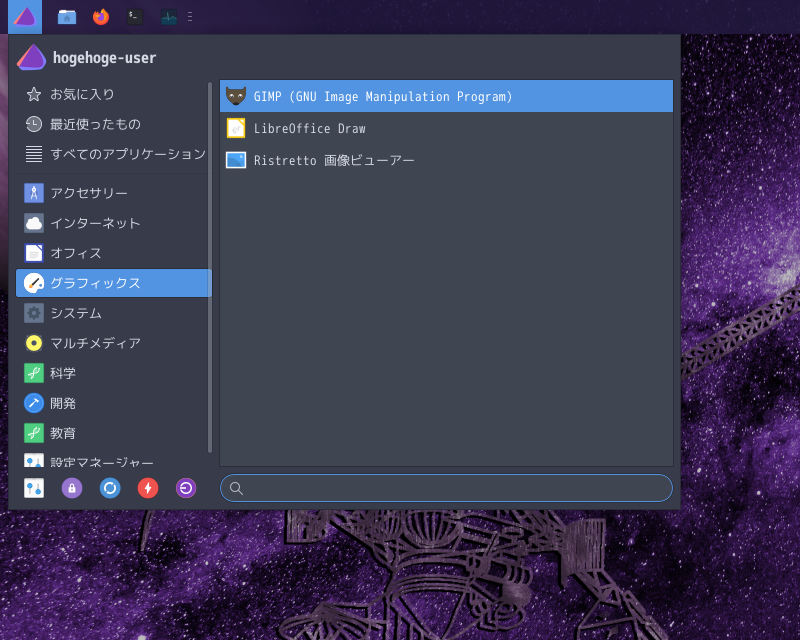
Task: Open Firefox from the top panel
Action: point(101,17)
